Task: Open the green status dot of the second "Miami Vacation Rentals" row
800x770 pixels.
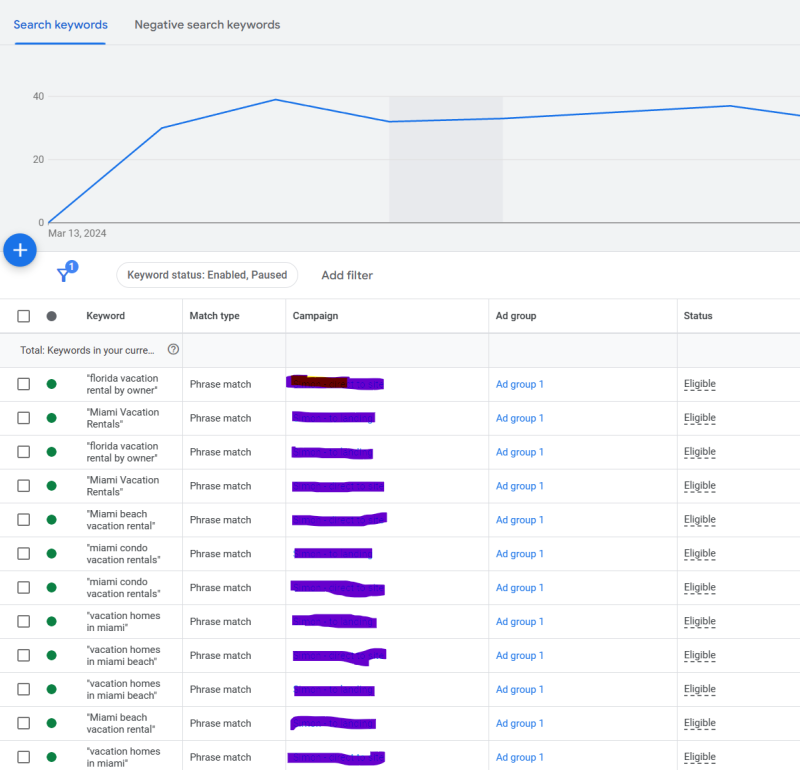Action: point(52,486)
